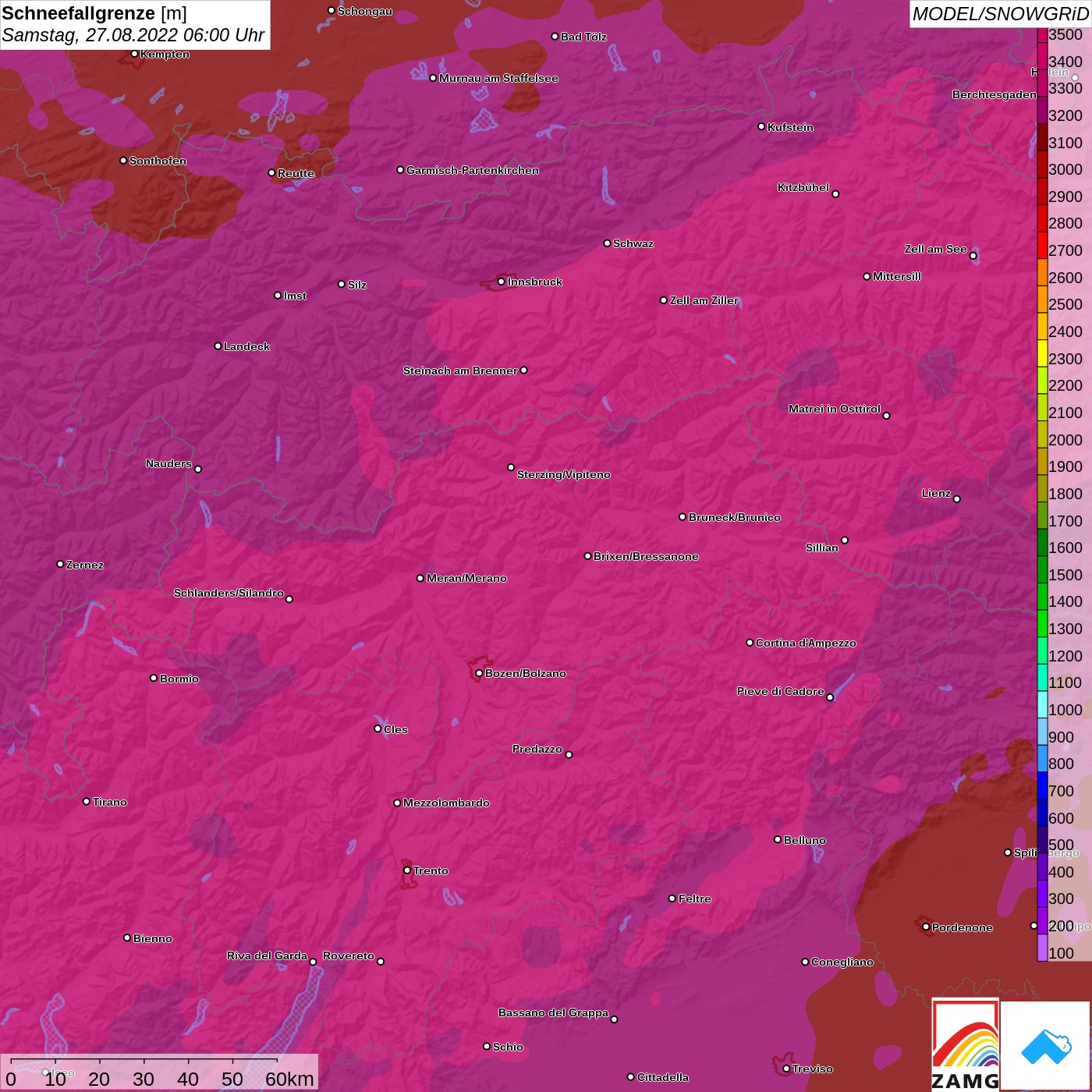The width and height of the screenshot is (1092, 1092).
Task: Click the Kempten city marker
Action: (x=134, y=54)
